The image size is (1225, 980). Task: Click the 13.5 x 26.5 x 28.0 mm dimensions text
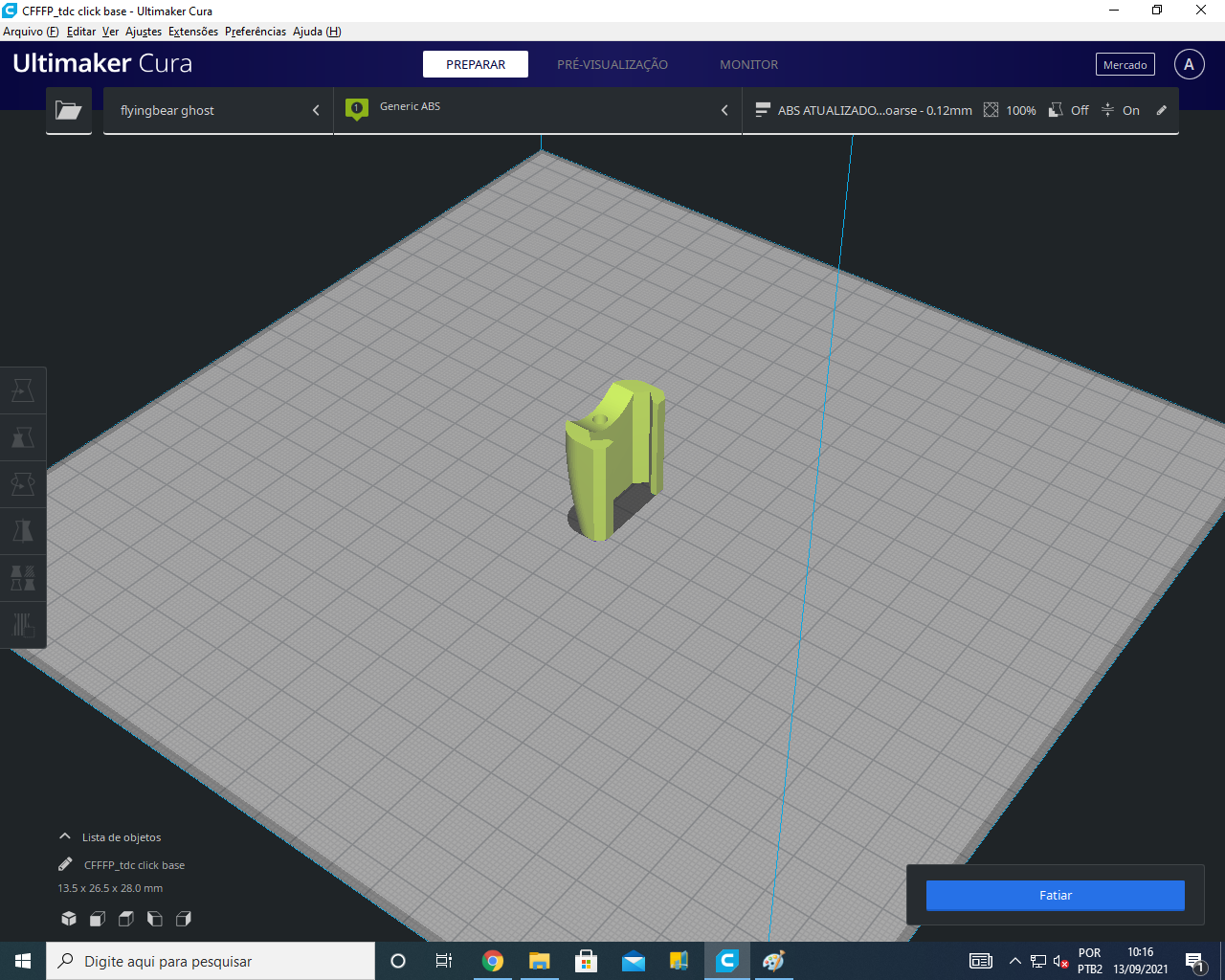click(110, 888)
